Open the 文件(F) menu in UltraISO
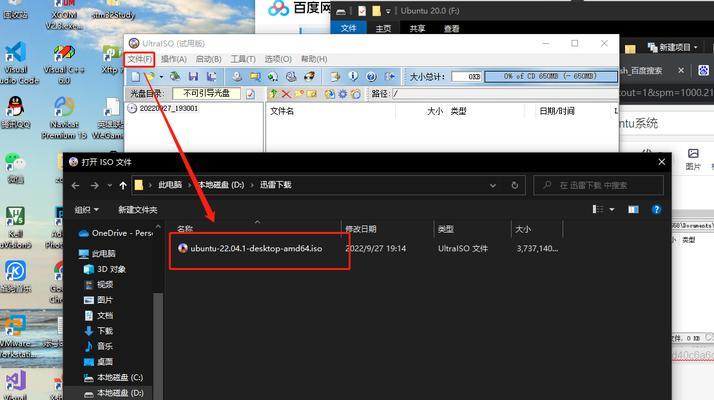This screenshot has height=400, width=714. coord(139,59)
